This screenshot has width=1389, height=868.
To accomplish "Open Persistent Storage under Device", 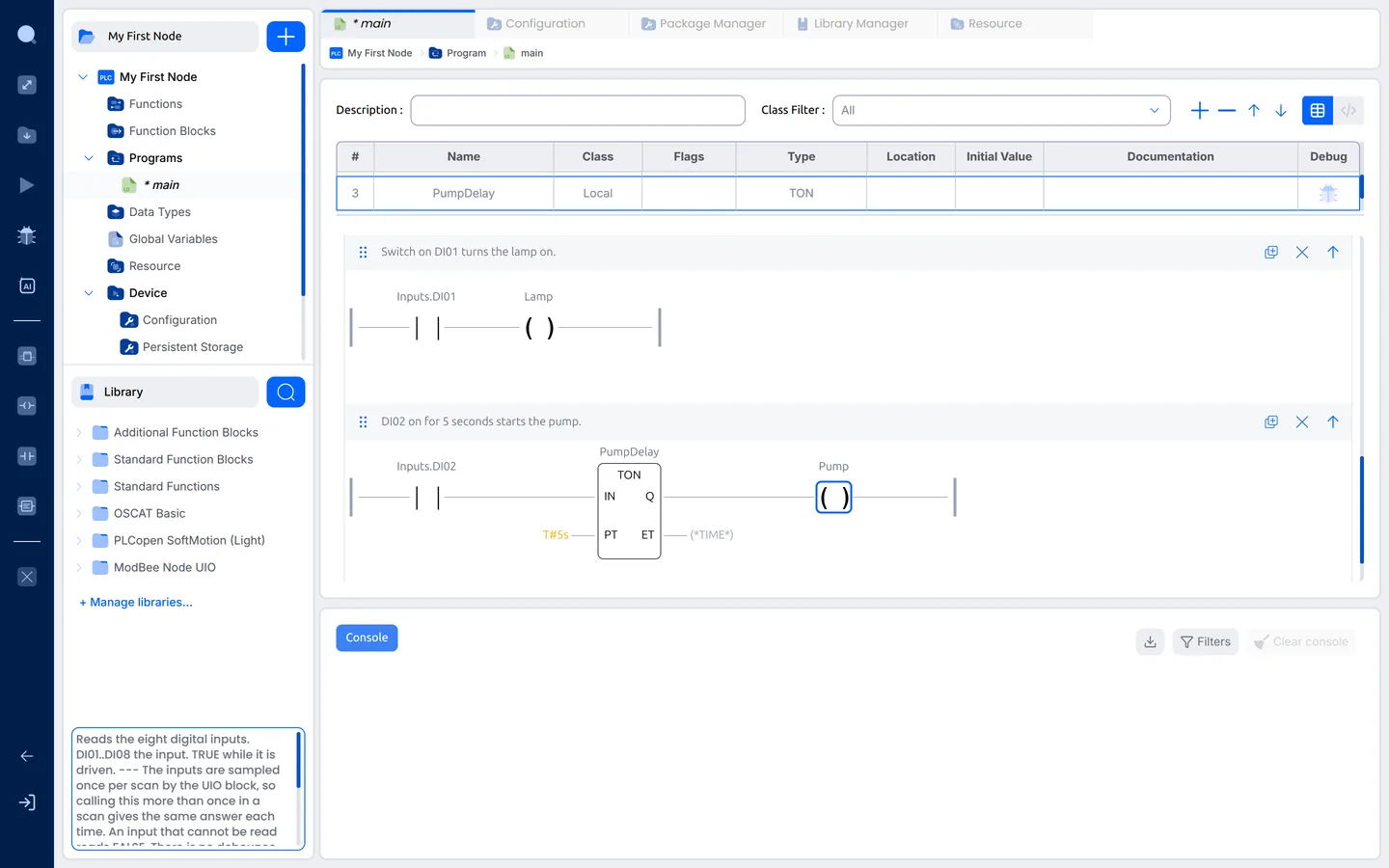I will coord(182,347).
